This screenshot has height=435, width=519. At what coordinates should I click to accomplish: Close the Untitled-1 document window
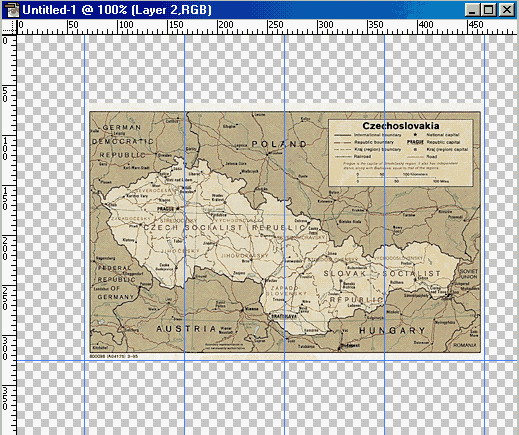507,10
